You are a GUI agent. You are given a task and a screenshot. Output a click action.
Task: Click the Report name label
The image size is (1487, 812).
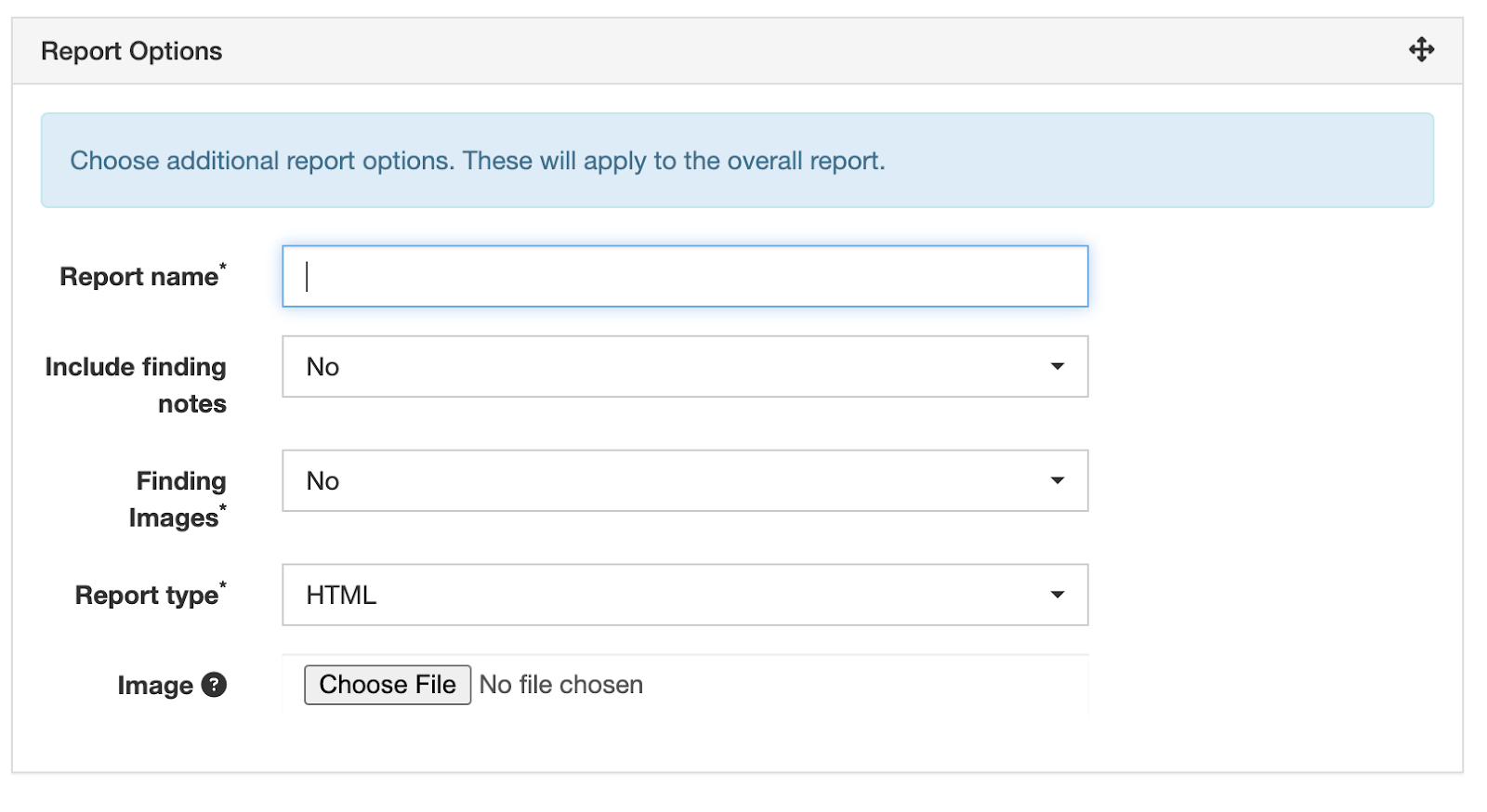click(x=139, y=277)
